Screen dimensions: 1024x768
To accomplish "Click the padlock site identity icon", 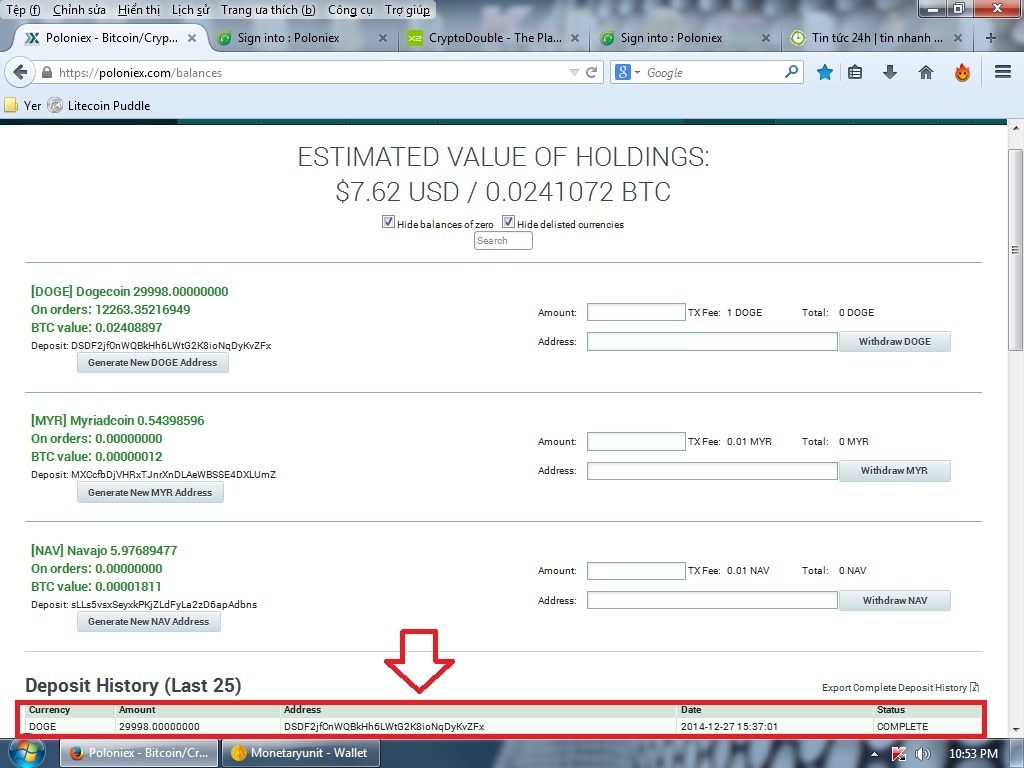I will click(46, 72).
